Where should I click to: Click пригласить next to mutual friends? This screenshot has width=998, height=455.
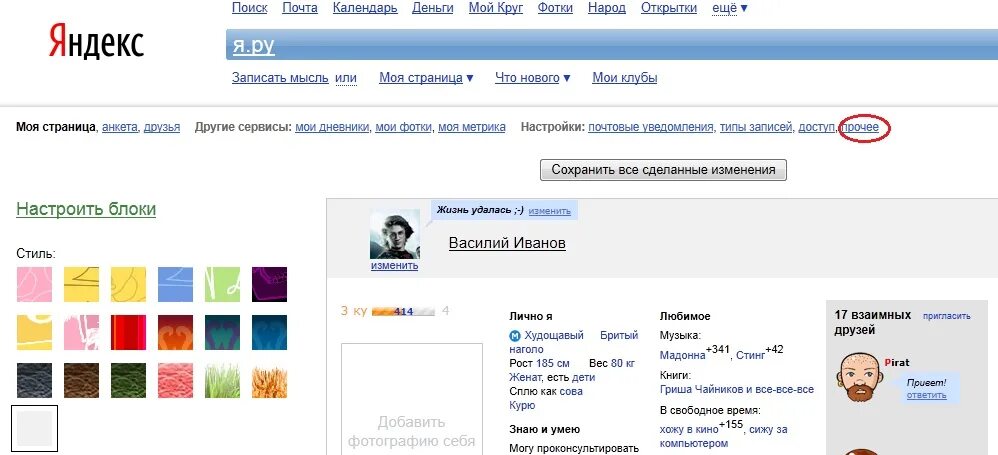pos(946,315)
